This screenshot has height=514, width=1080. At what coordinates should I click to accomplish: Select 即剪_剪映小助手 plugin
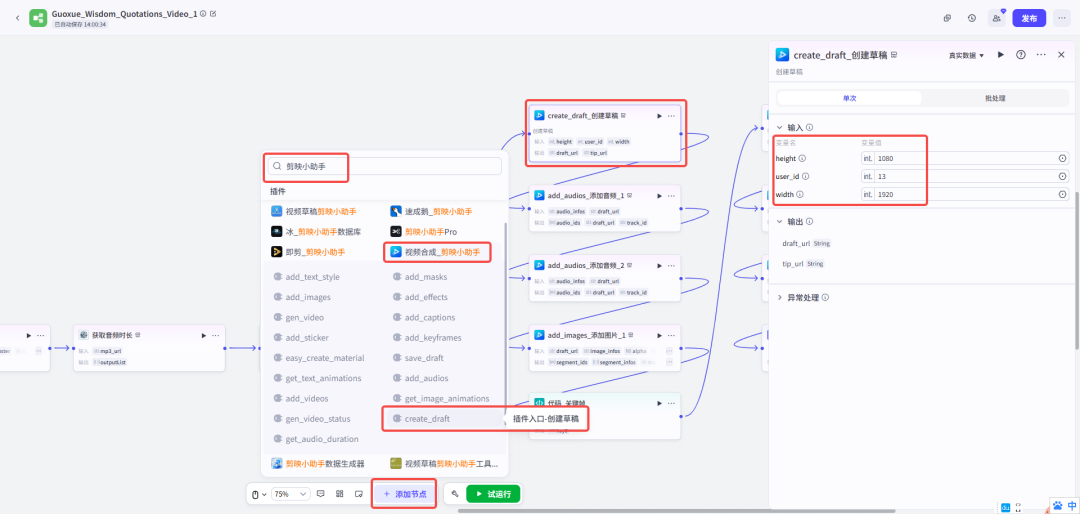coord(308,252)
